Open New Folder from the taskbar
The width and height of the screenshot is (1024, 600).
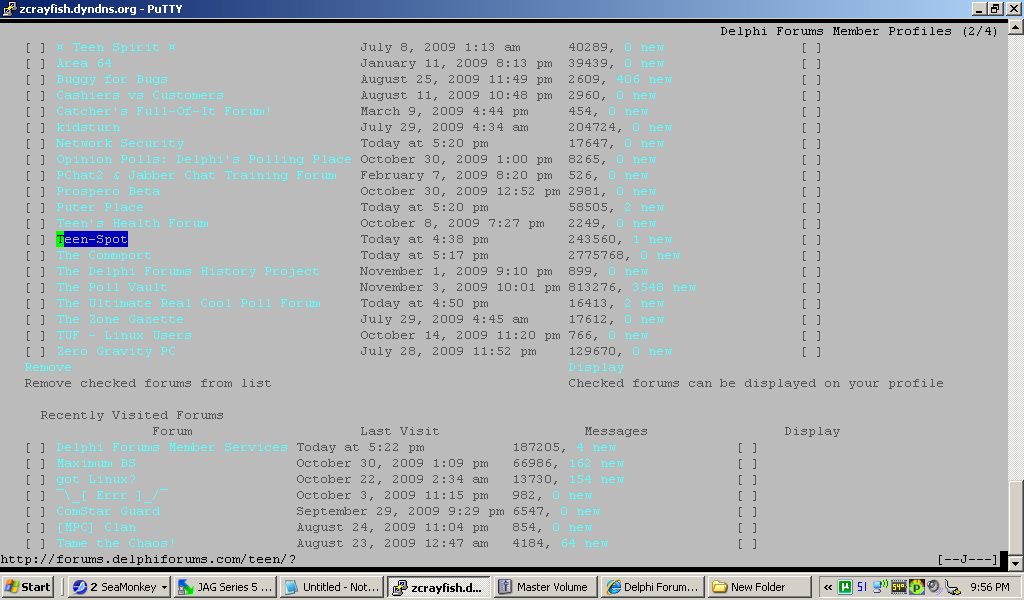click(757, 587)
